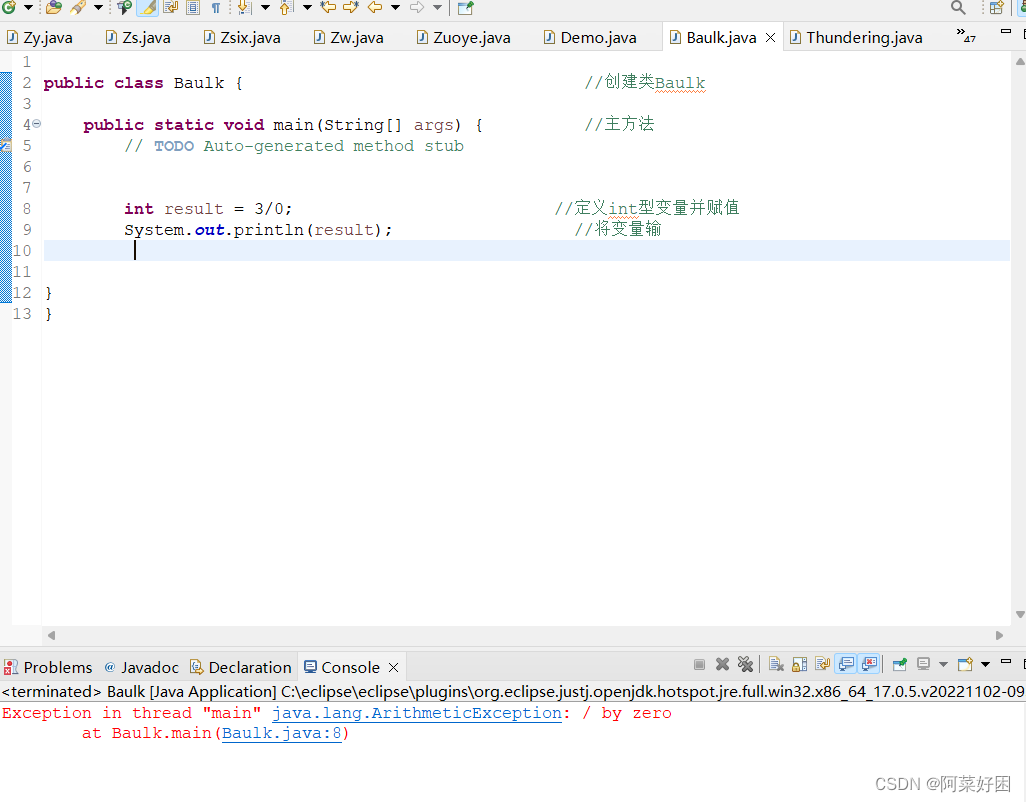Image resolution: width=1026 pixels, height=802 pixels.
Task: Click the Open Perspective icon
Action: tap(997, 8)
